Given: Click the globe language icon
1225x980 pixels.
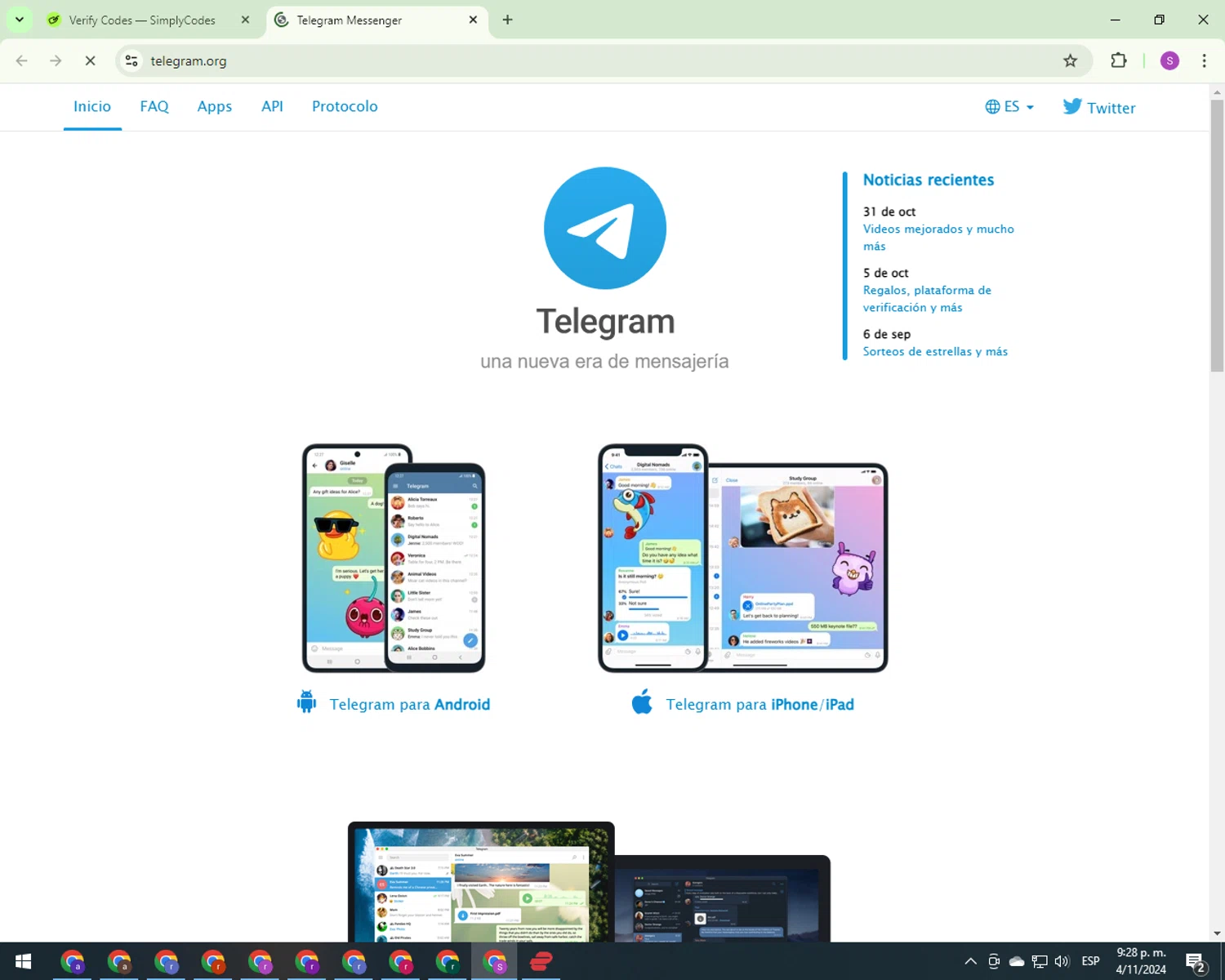Looking at the screenshot, I should 992,107.
